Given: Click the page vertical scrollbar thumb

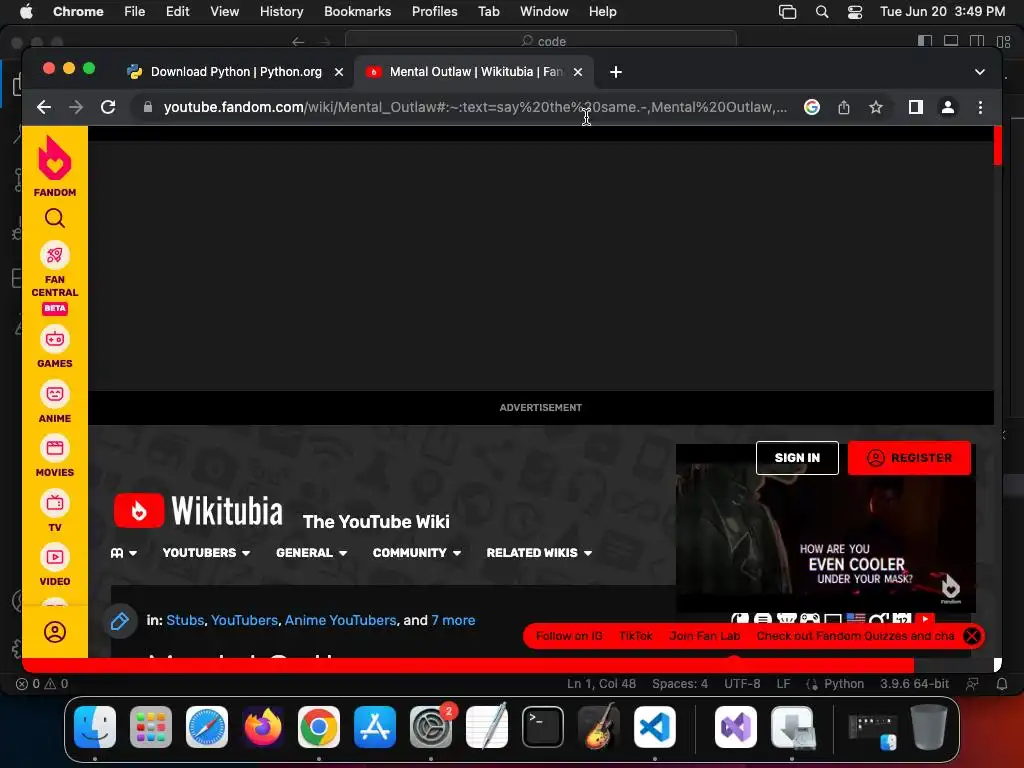Looking at the screenshot, I should click(997, 145).
